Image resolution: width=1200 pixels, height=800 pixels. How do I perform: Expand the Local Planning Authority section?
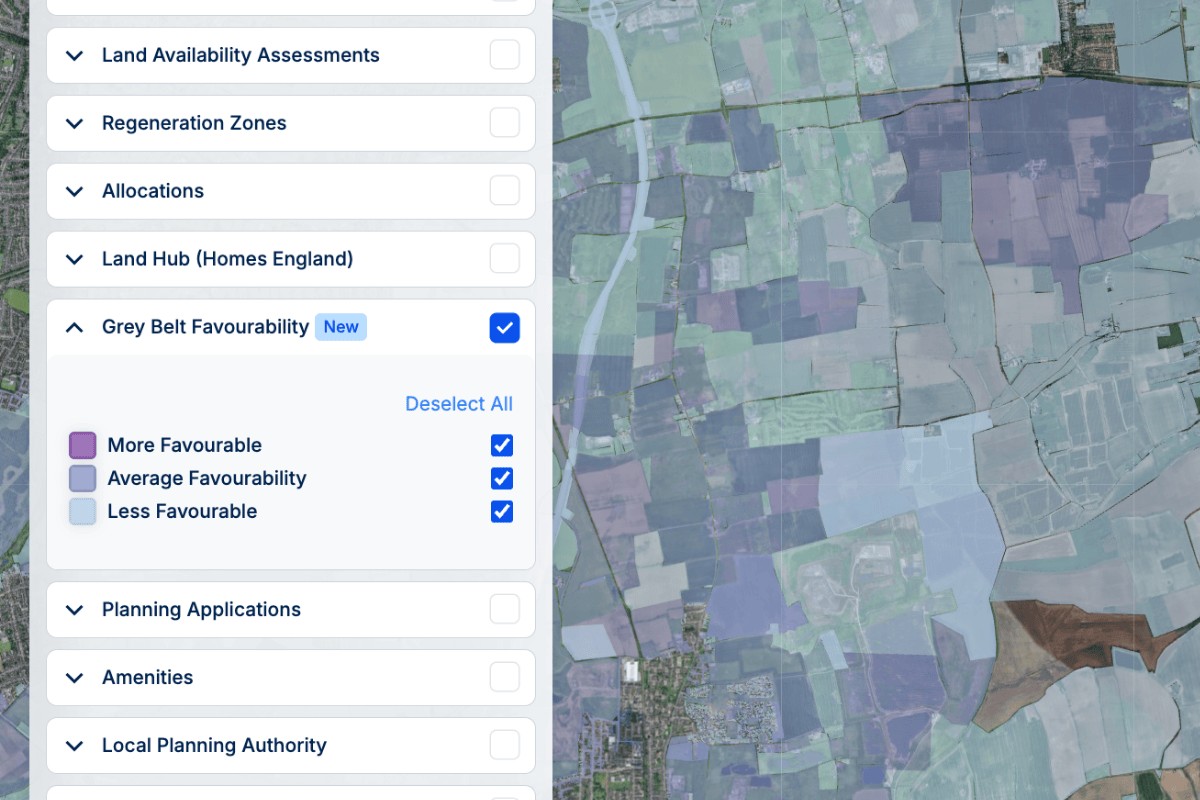[74, 746]
